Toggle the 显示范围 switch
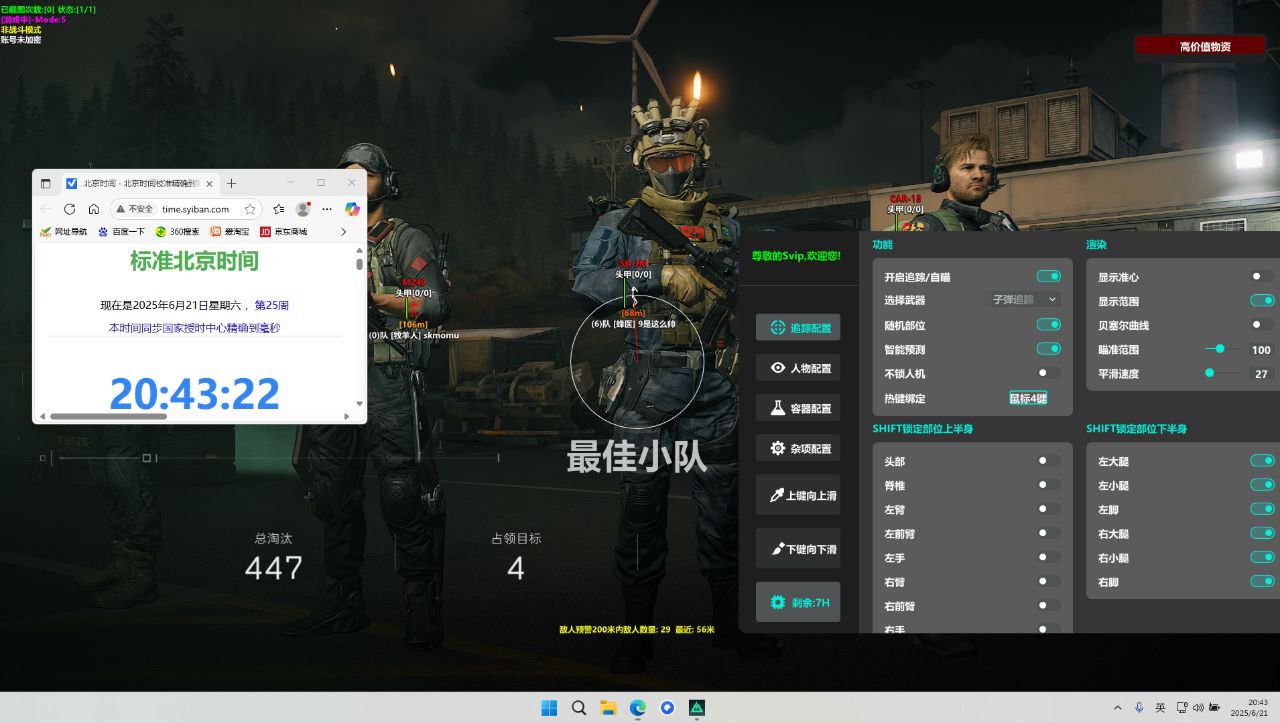 1262,301
